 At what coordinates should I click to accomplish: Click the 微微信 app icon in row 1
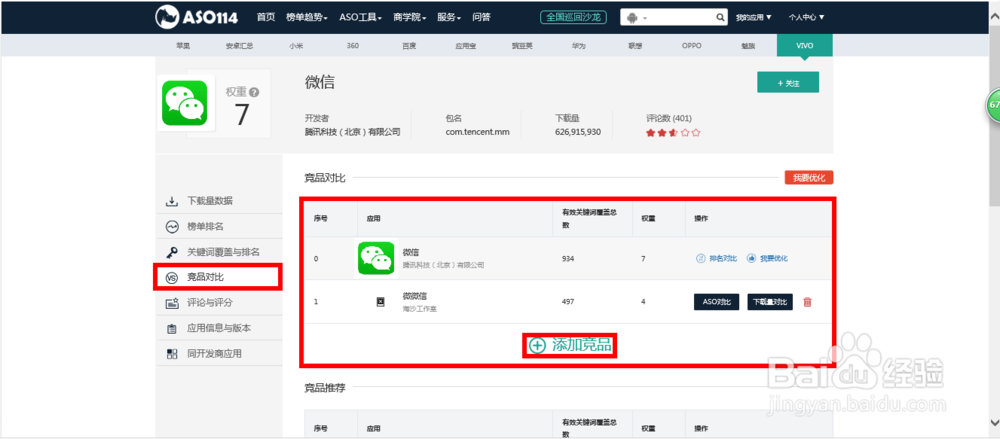(x=380, y=301)
